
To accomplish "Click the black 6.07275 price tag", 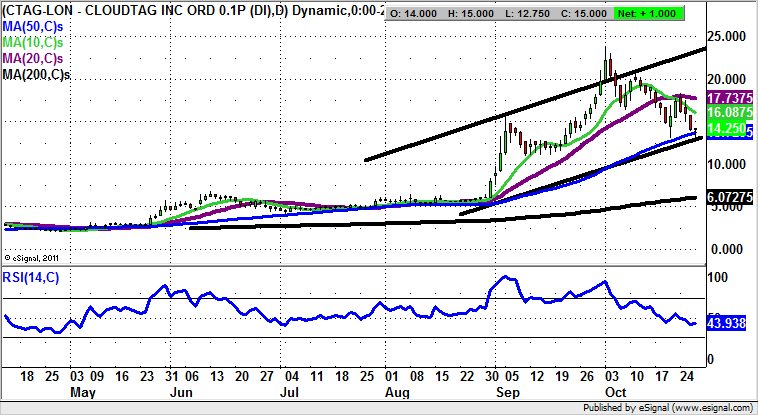I will point(728,198).
